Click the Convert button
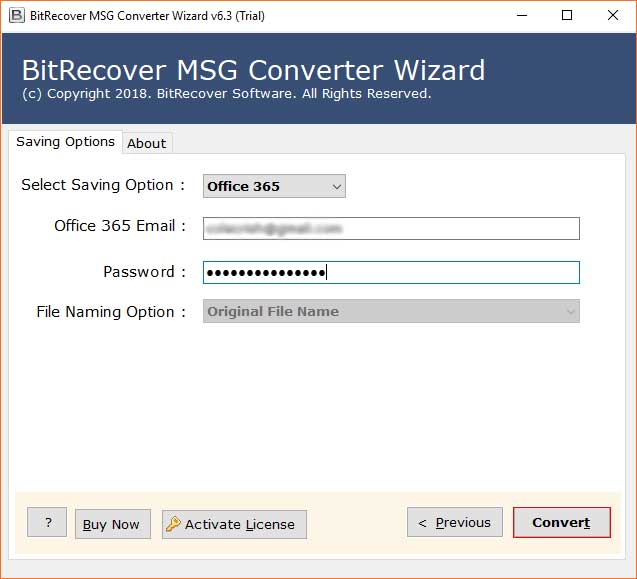 tap(561, 523)
